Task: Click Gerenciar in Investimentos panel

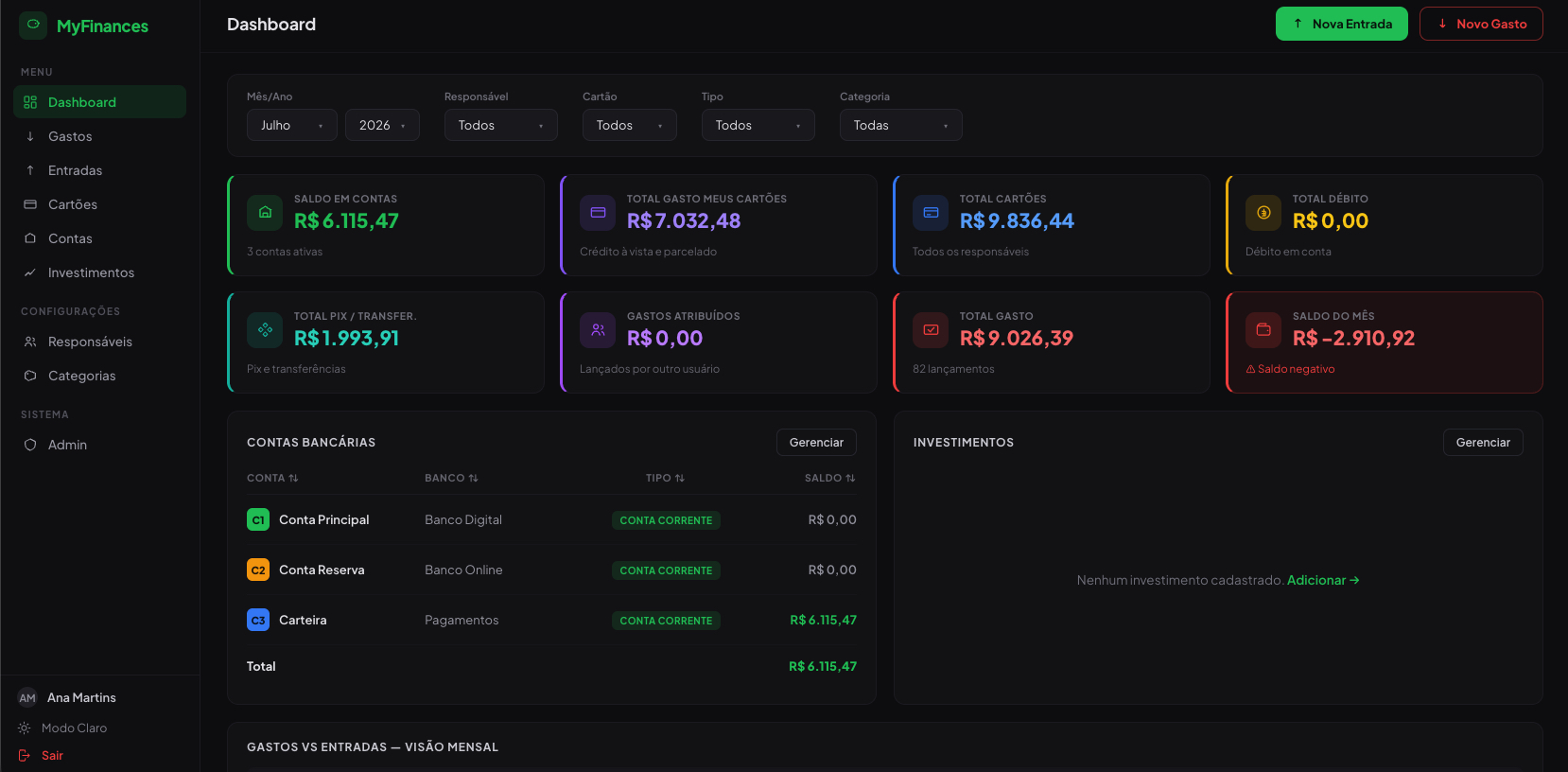Action: coord(1483,442)
